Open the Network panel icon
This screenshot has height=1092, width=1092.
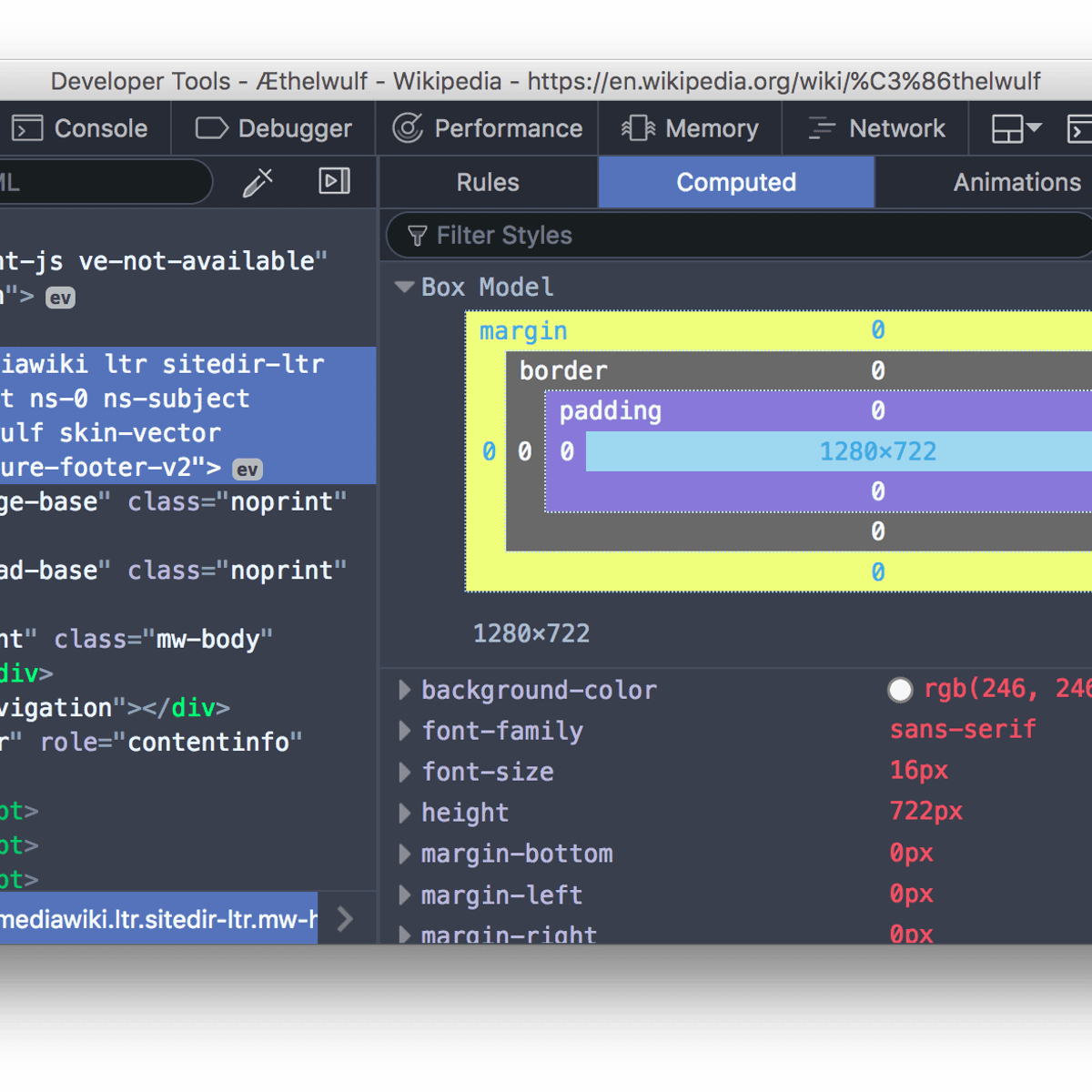822,128
